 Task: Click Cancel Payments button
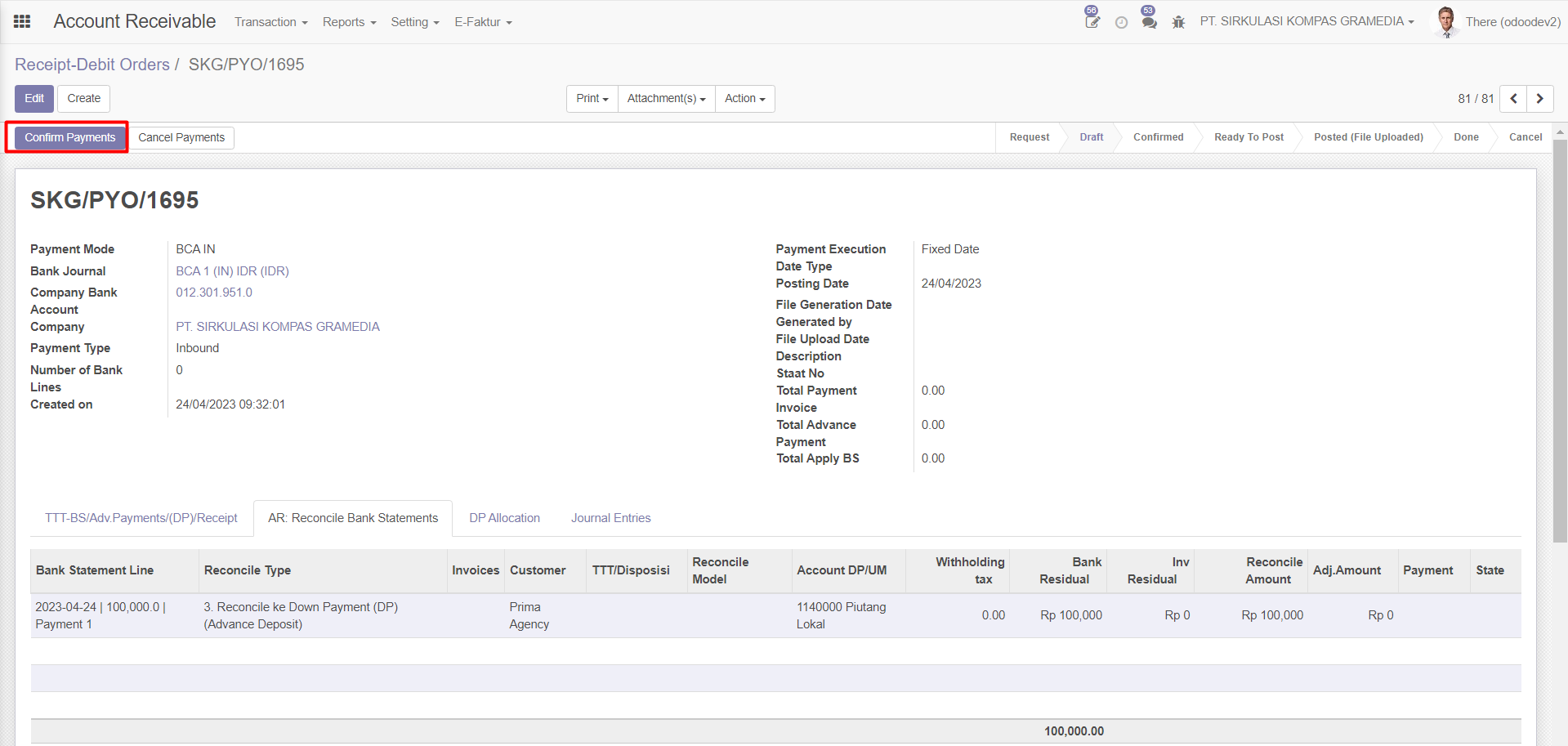click(x=181, y=138)
